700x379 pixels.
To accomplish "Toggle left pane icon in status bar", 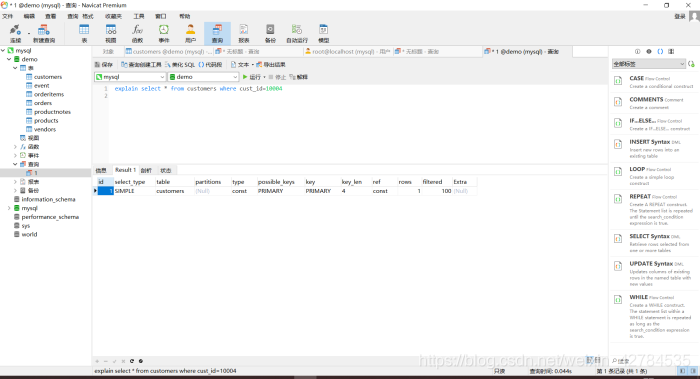I will coord(682,371).
